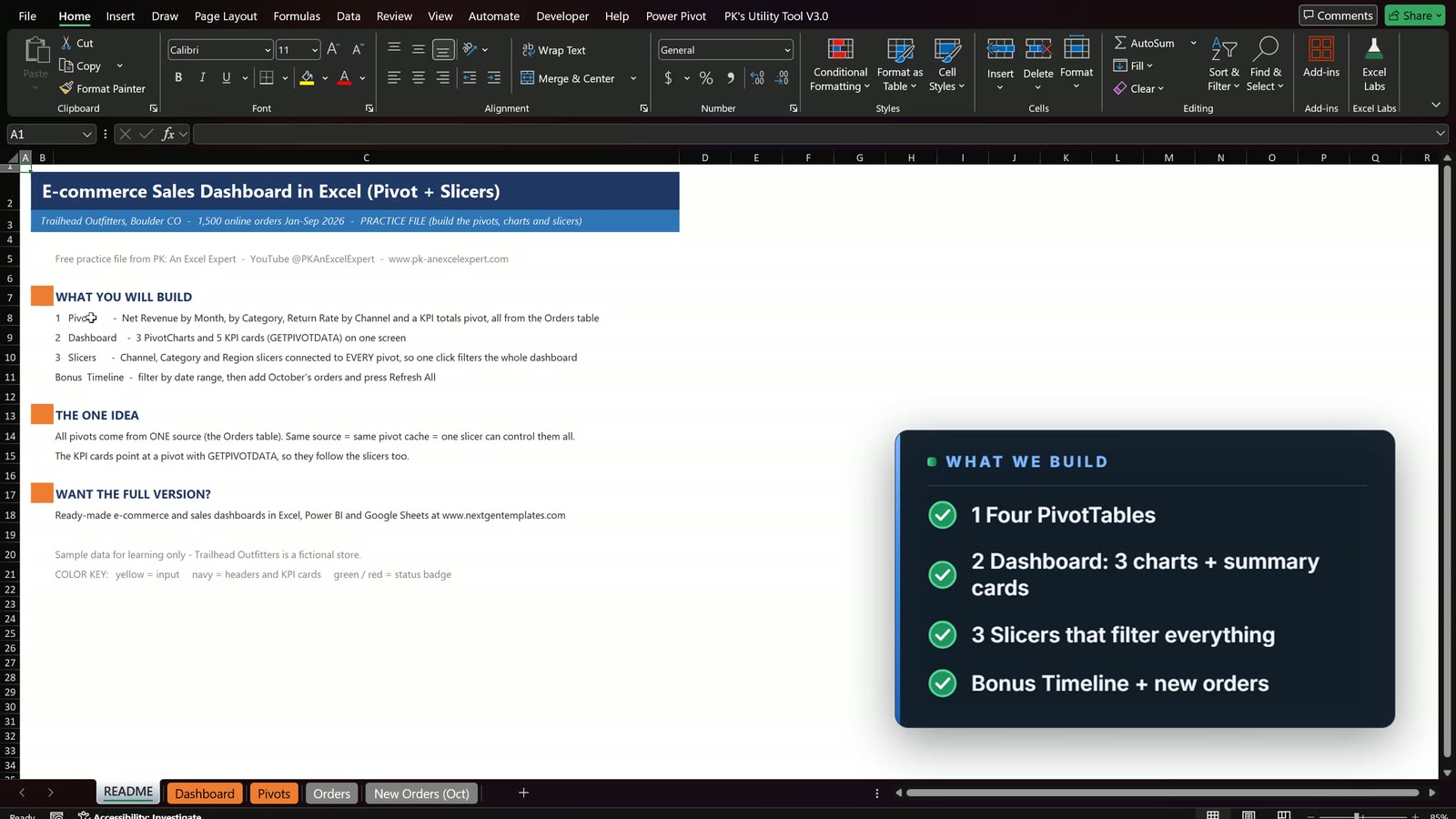
Task: Switch to the Orders sheet tab
Action: [332, 794]
